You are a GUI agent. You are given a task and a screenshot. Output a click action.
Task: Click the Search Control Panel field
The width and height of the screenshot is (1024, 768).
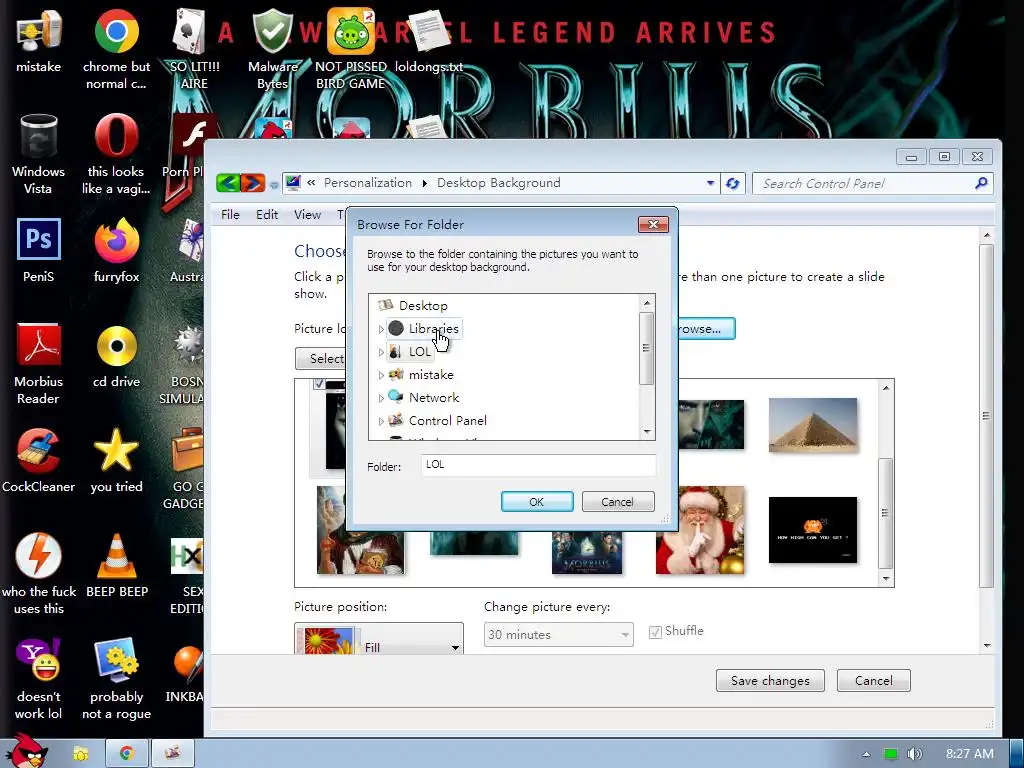point(863,184)
